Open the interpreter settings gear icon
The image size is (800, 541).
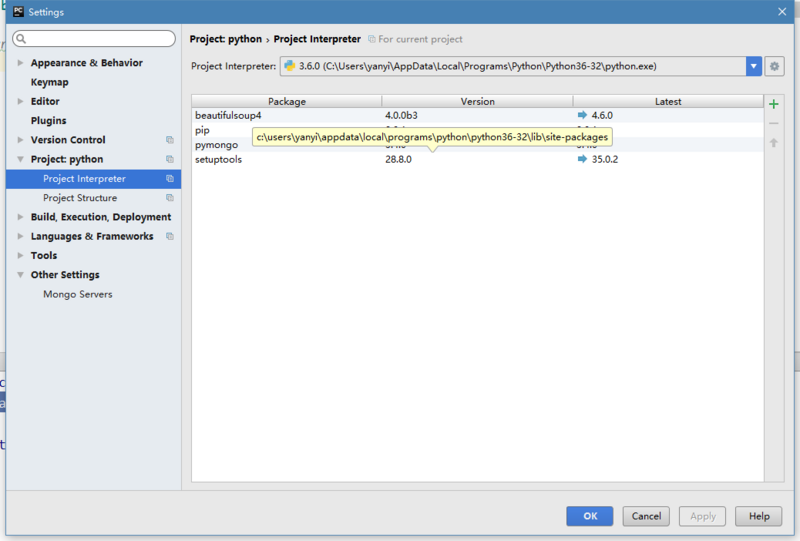click(774, 66)
